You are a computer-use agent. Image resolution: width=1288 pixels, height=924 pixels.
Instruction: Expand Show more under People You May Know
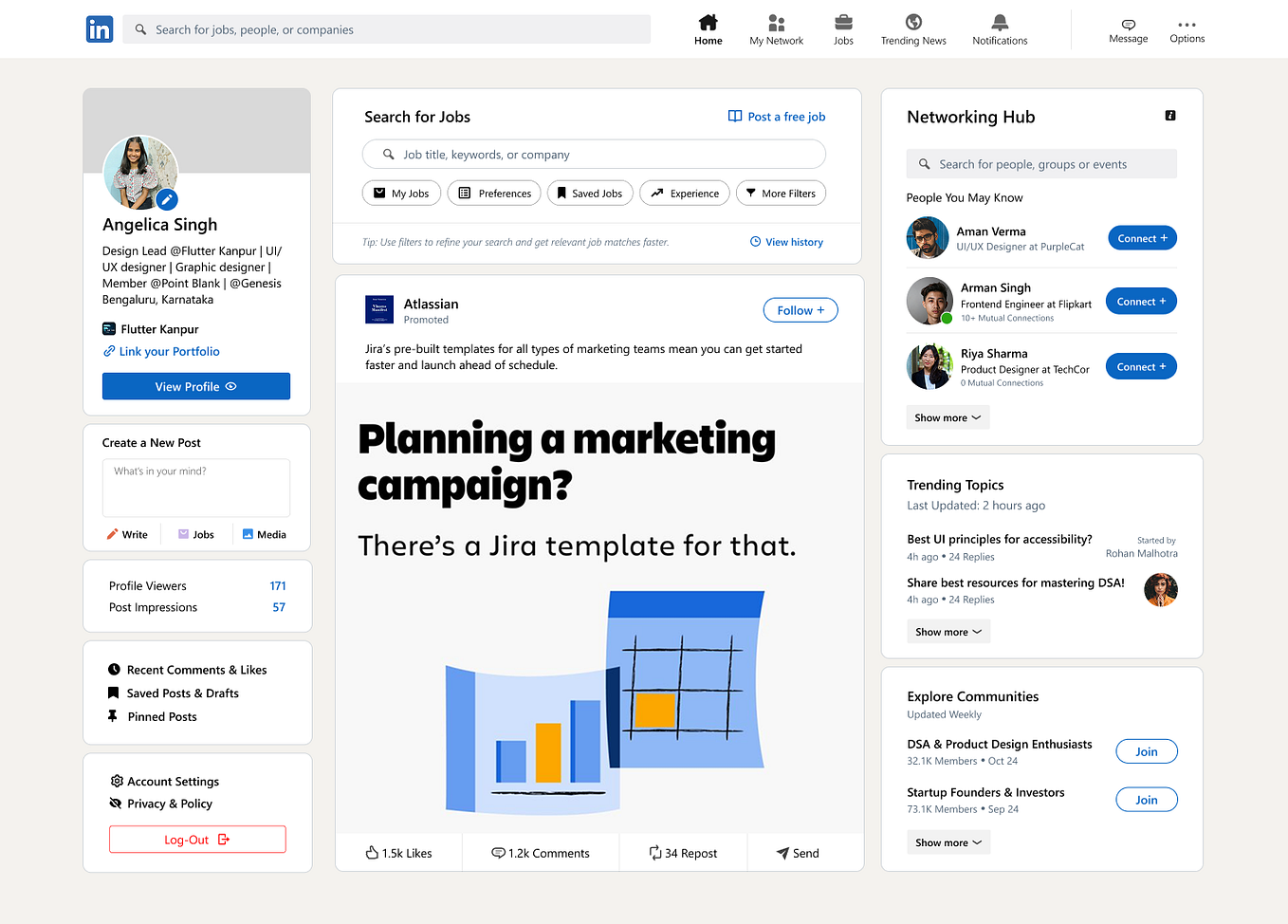pyautogui.click(x=948, y=416)
